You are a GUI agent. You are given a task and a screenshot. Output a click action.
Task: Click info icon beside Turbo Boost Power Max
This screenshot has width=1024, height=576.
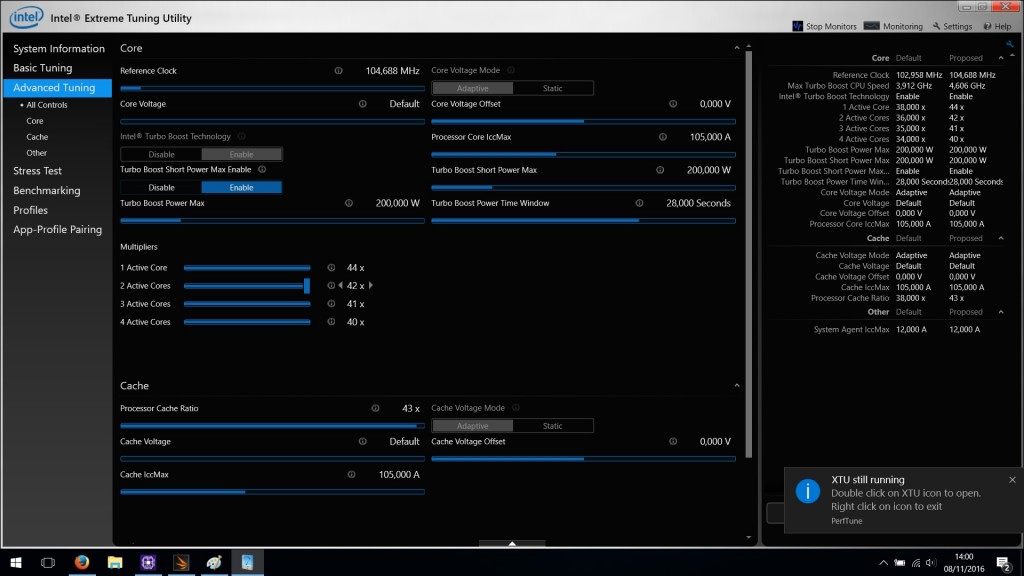coord(349,203)
